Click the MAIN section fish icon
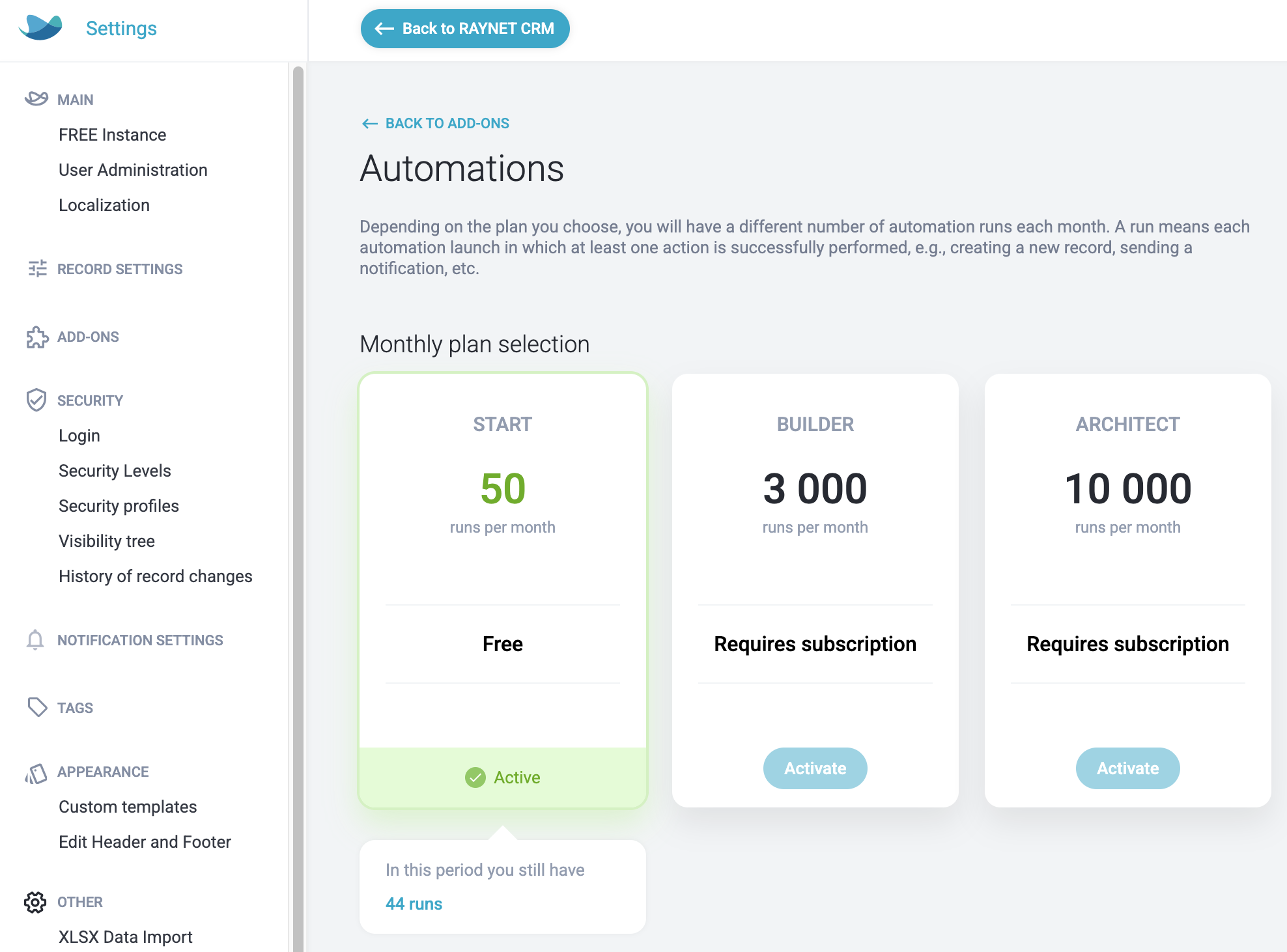 coord(36,99)
